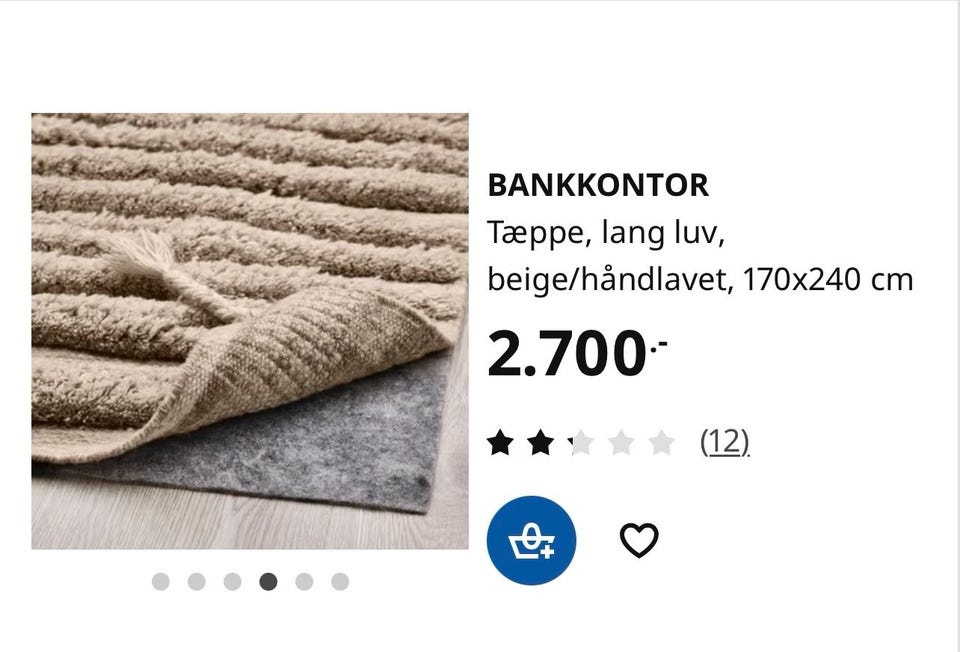Click the fourth empty rating star

[621, 442]
